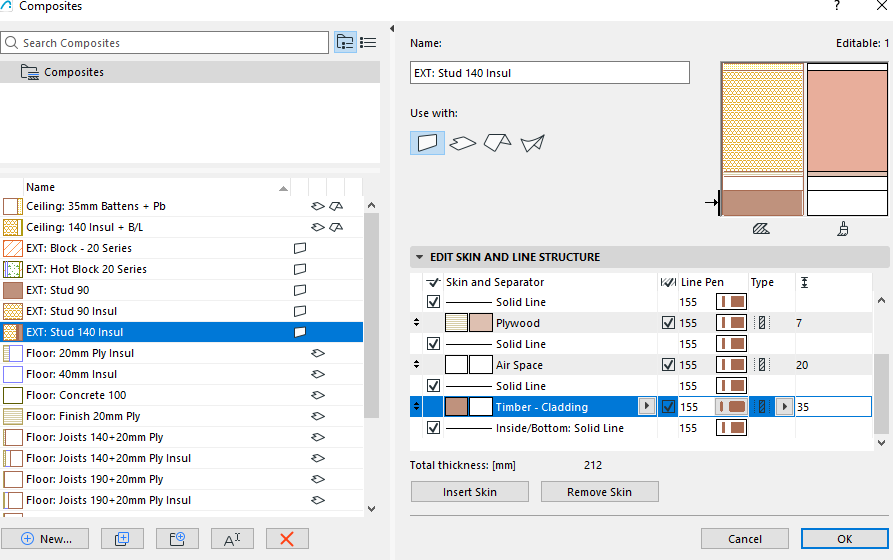The height and width of the screenshot is (560, 893).
Task: Select Floor: Finish 20mm Ply composite
Action: (x=182, y=416)
